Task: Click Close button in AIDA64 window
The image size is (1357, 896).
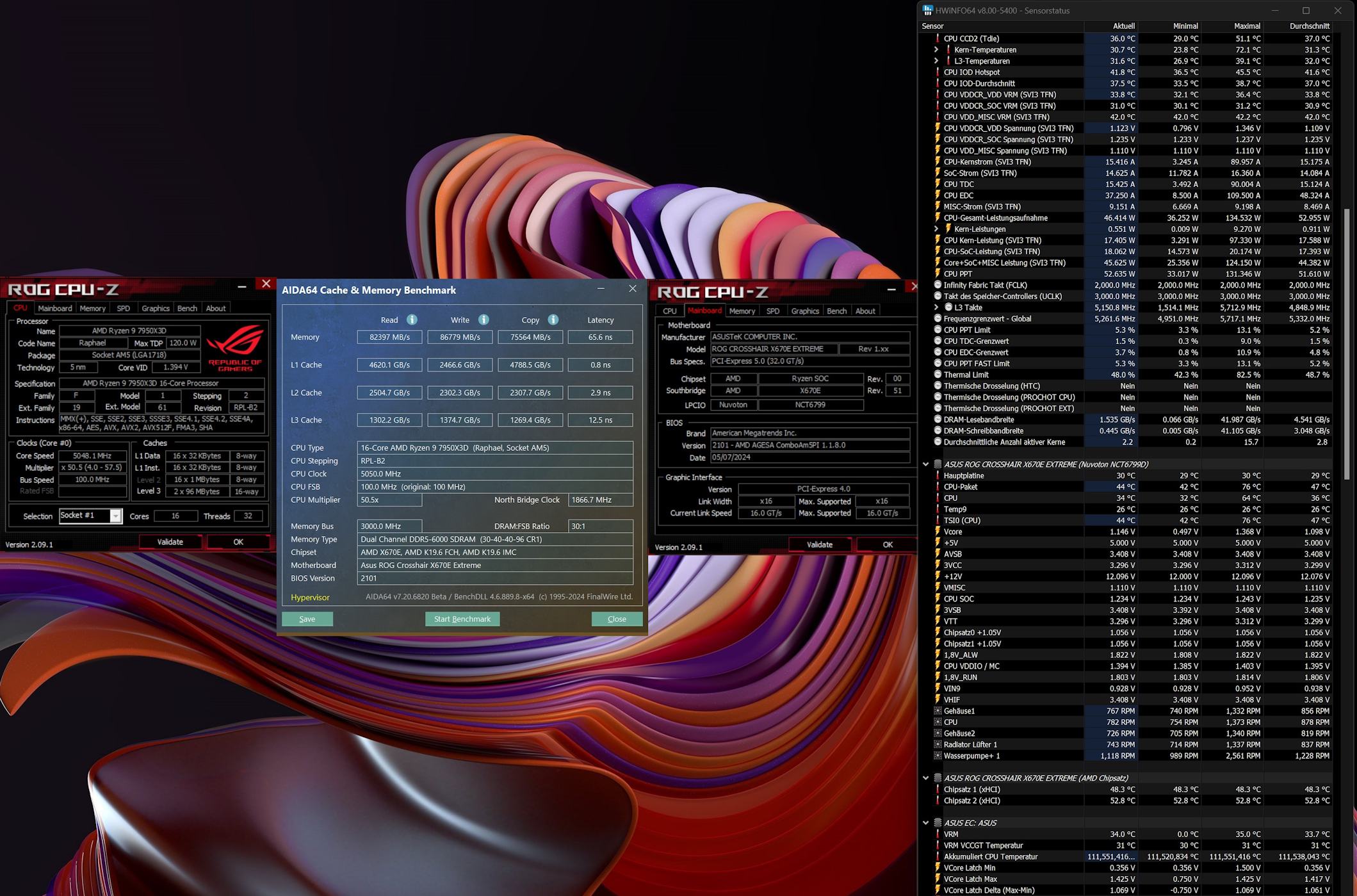Action: pos(617,619)
